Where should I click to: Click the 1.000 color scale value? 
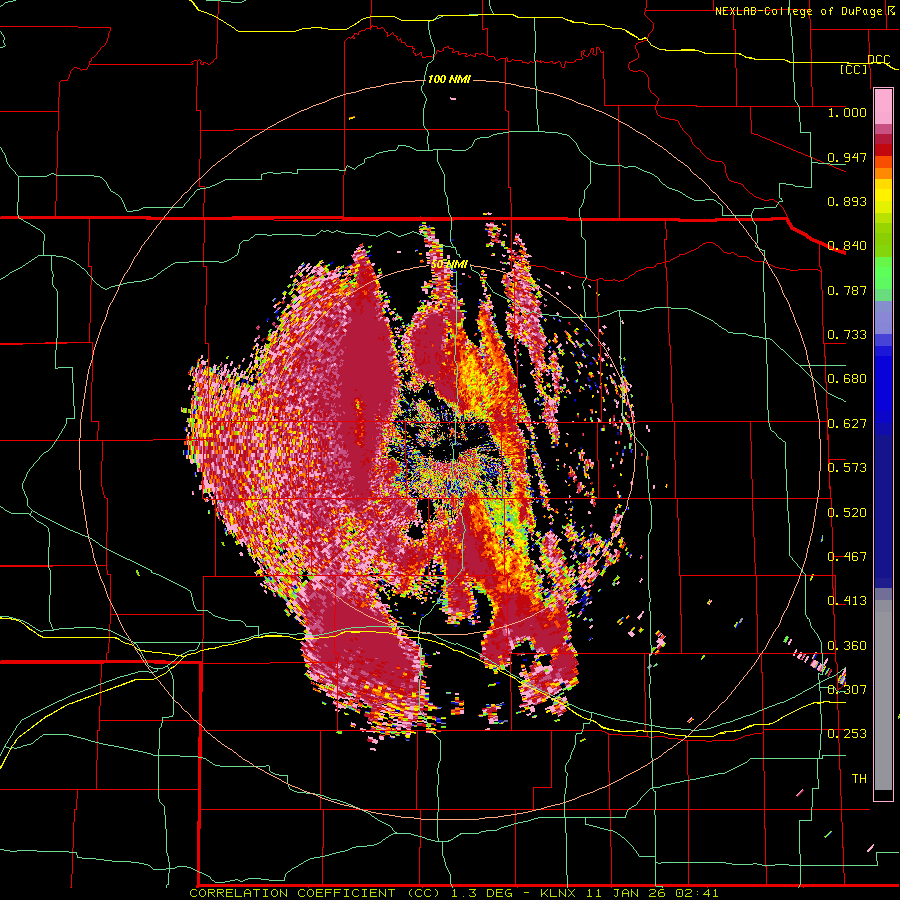(847, 112)
